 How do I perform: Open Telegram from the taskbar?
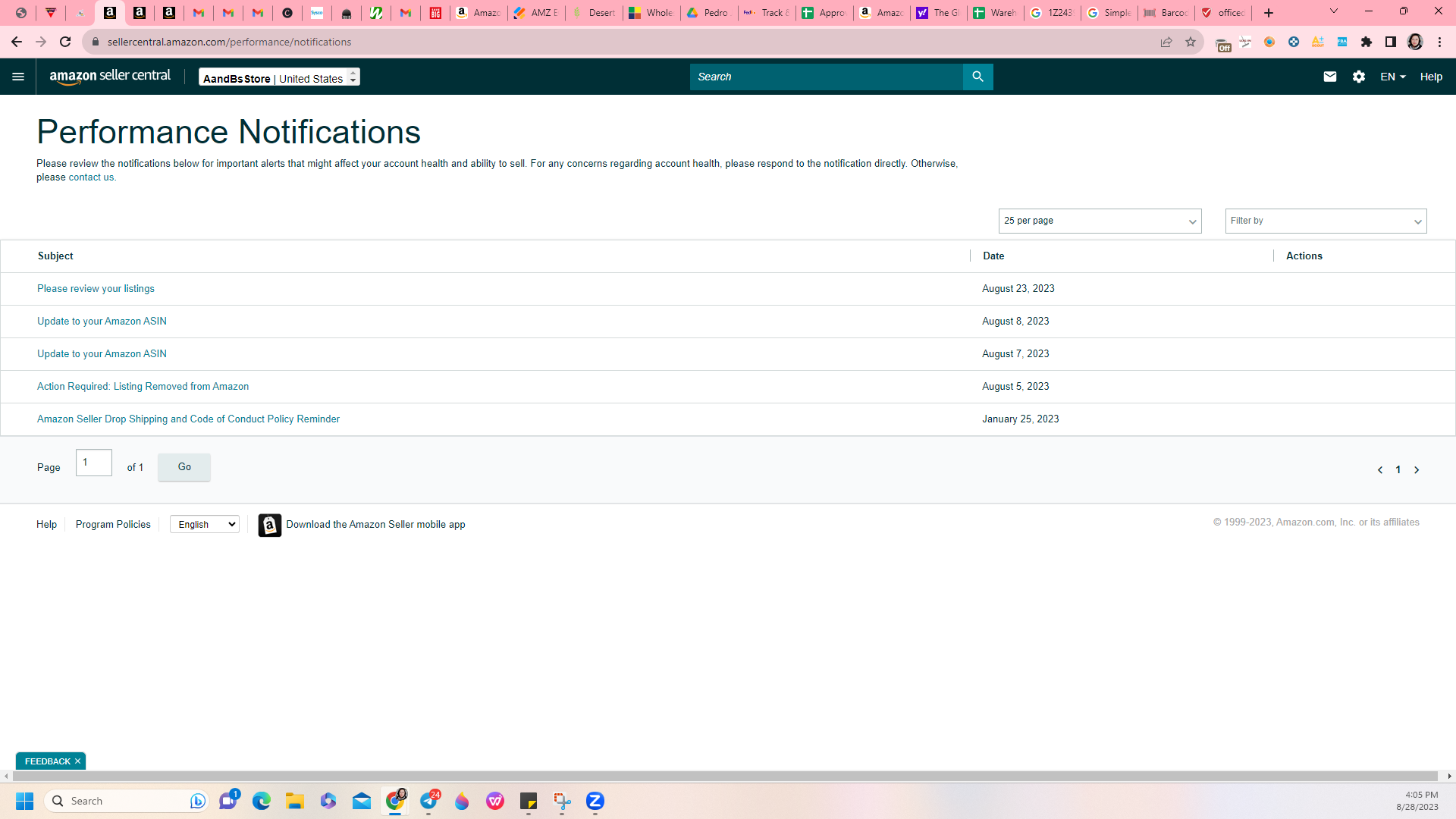[428, 801]
